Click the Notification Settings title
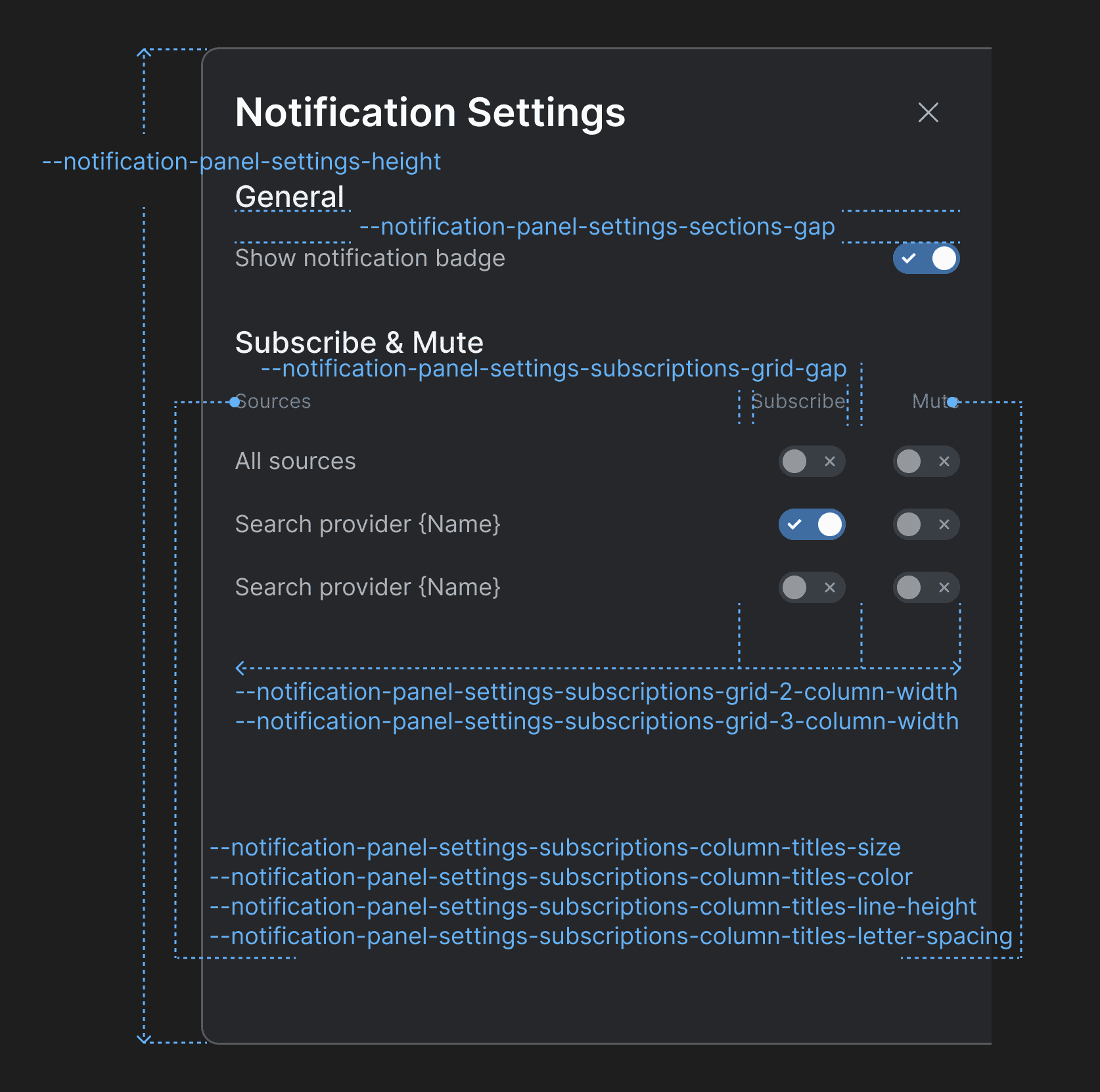This screenshot has height=1092, width=1100. pyautogui.click(x=430, y=112)
